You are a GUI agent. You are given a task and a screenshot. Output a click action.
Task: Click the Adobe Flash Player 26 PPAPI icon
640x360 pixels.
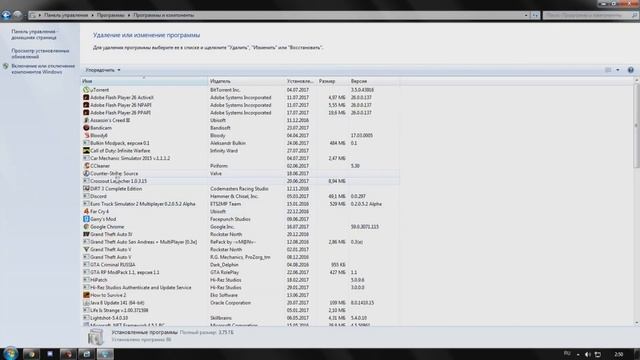(86, 113)
